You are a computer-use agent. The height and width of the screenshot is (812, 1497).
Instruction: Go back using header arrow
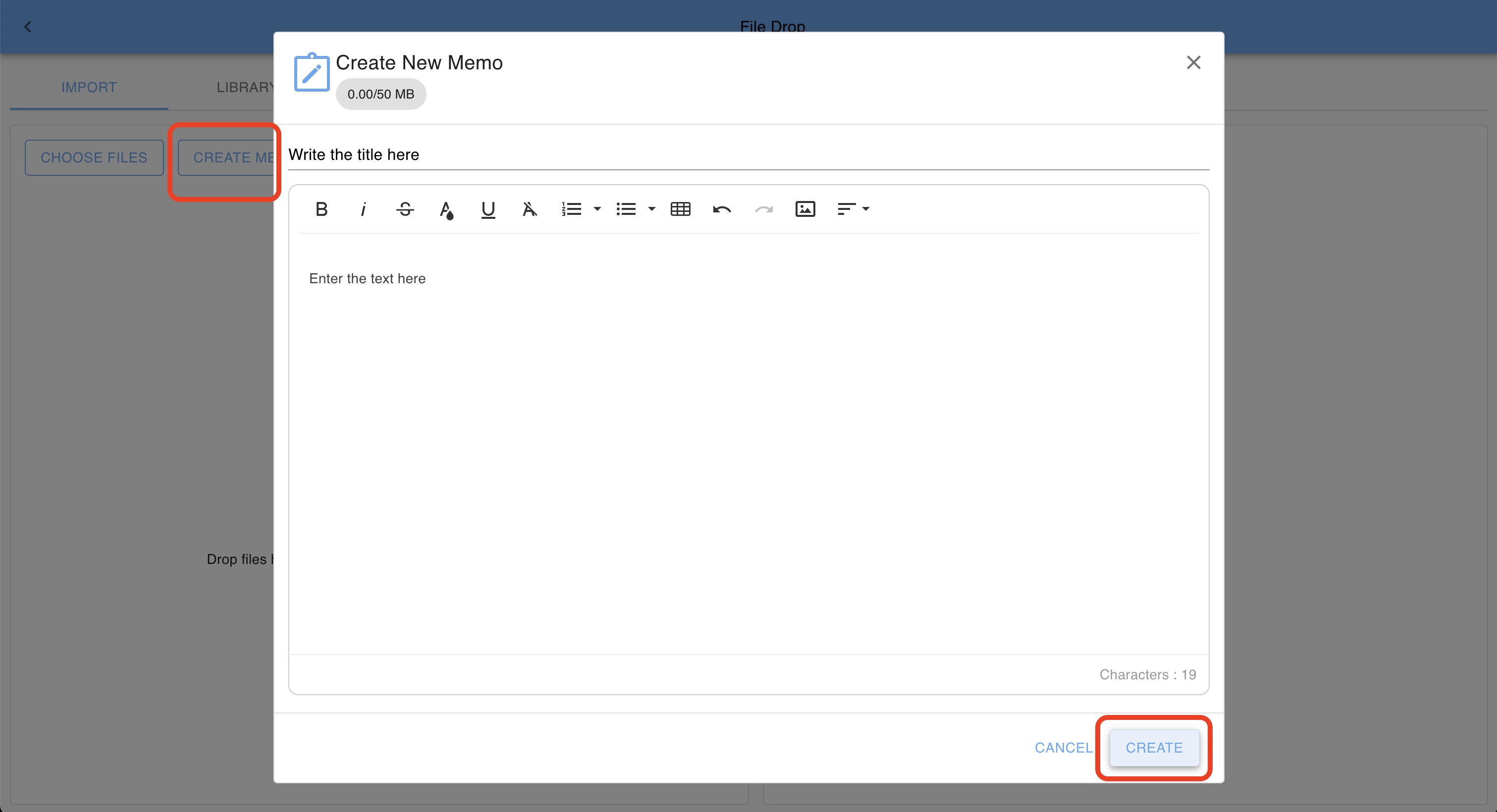point(27,27)
